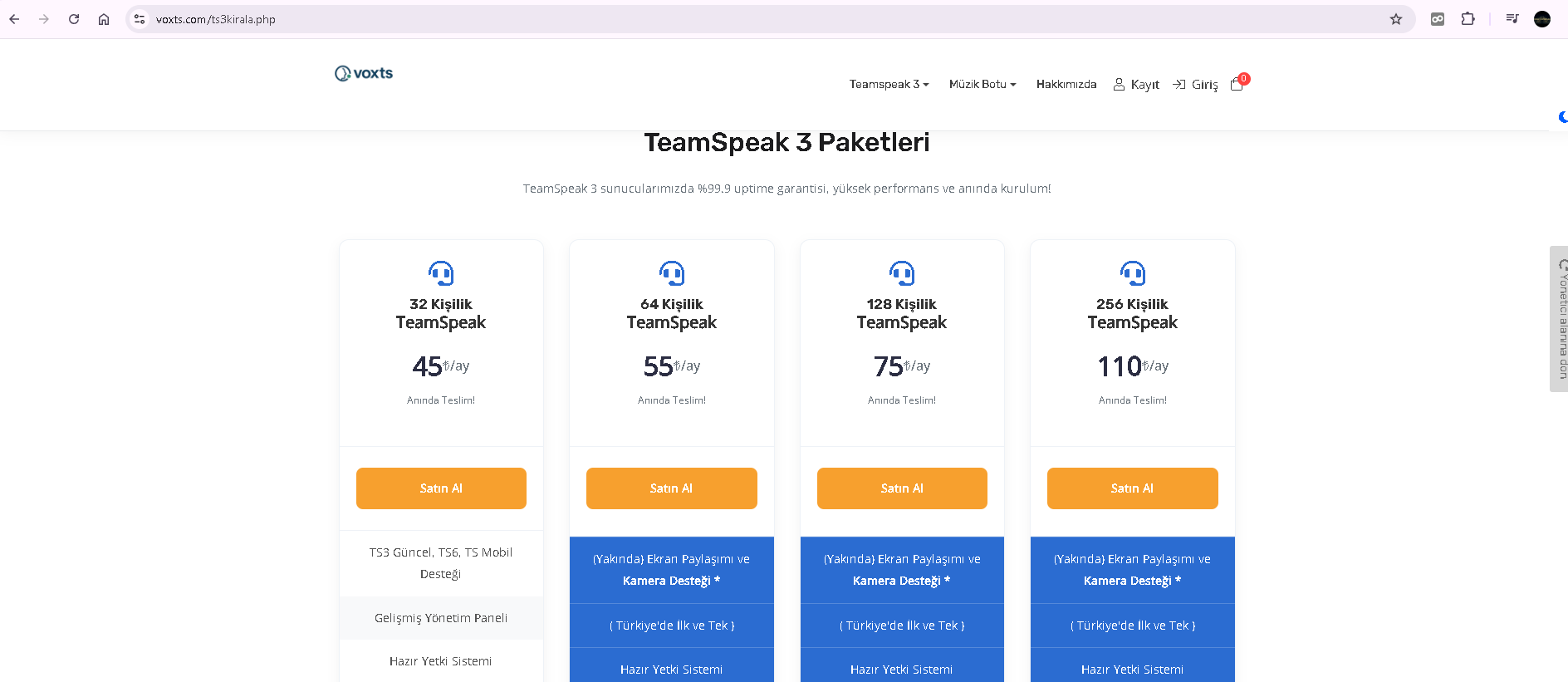
Task: Open the Hakkımızda page
Action: pyautogui.click(x=1066, y=84)
